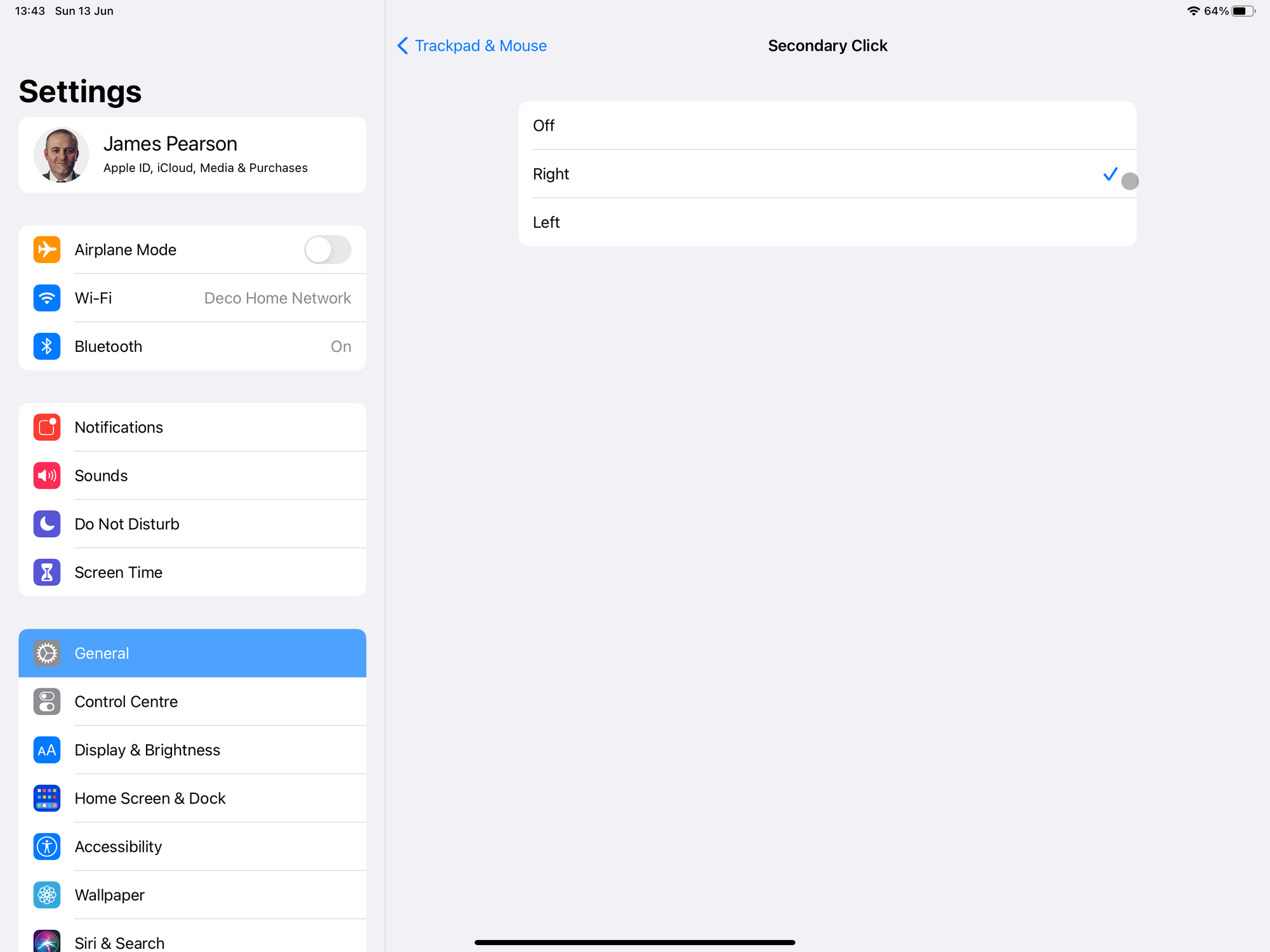
Task: Toggle the Airplane Mode switch
Action: coord(327,250)
